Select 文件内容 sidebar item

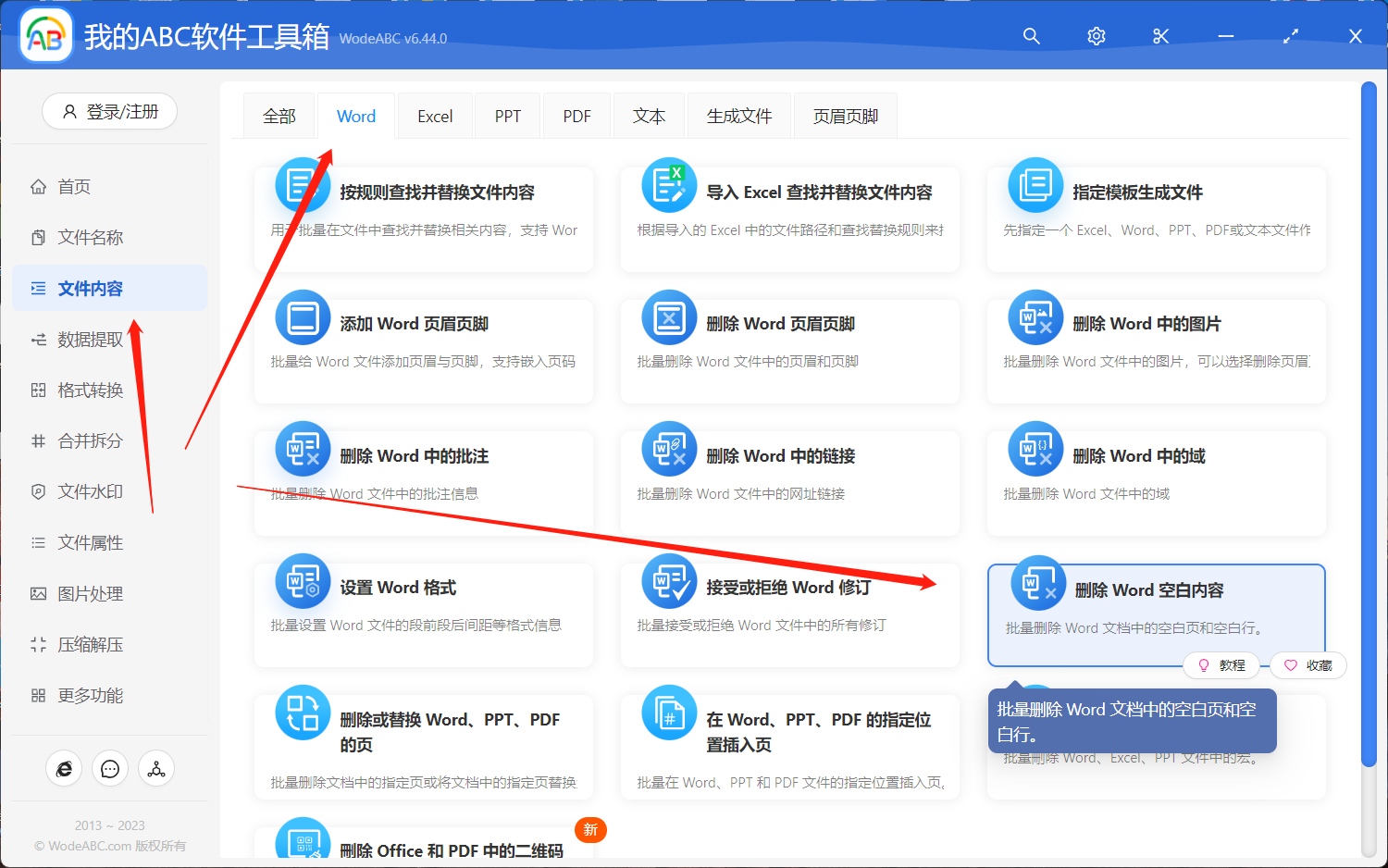click(109, 288)
